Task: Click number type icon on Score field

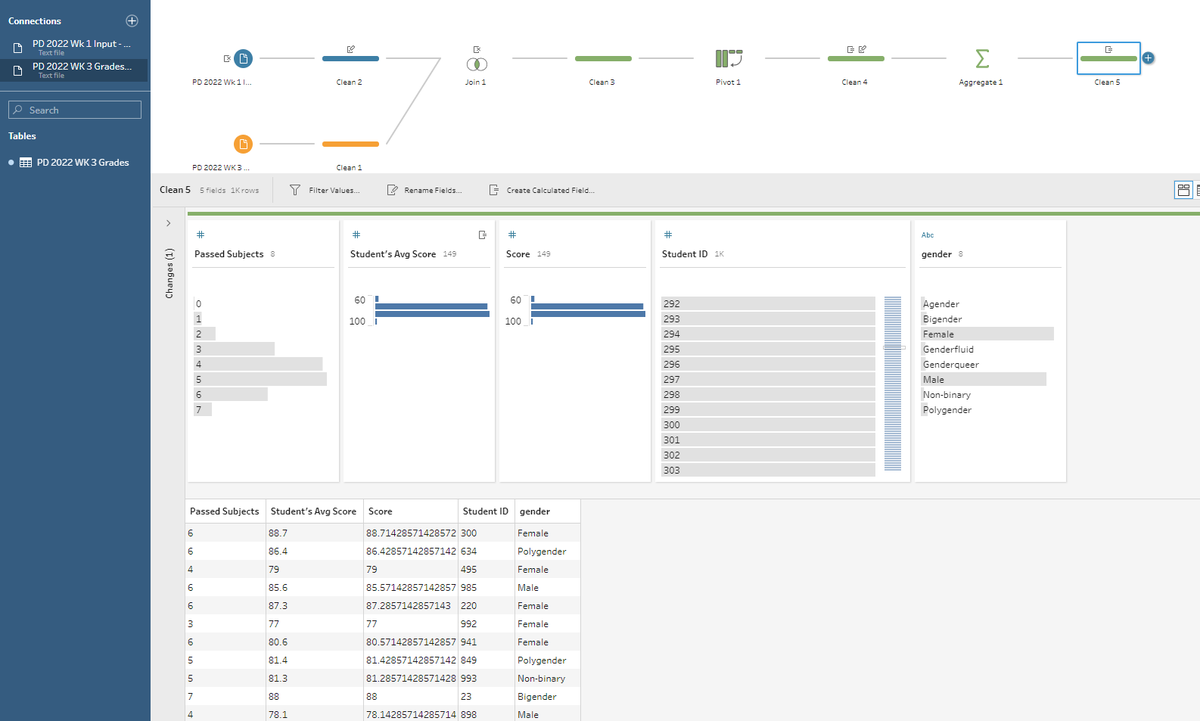Action: 511,234
